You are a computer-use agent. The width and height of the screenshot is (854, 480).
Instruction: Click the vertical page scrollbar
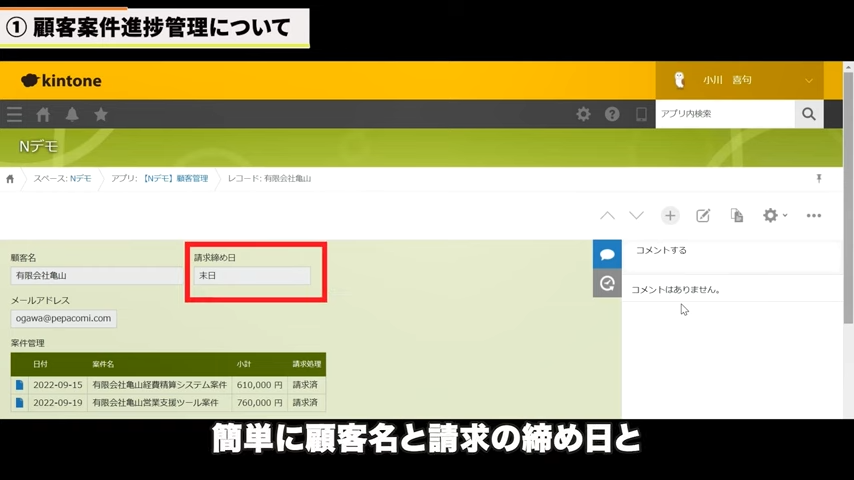848,196
